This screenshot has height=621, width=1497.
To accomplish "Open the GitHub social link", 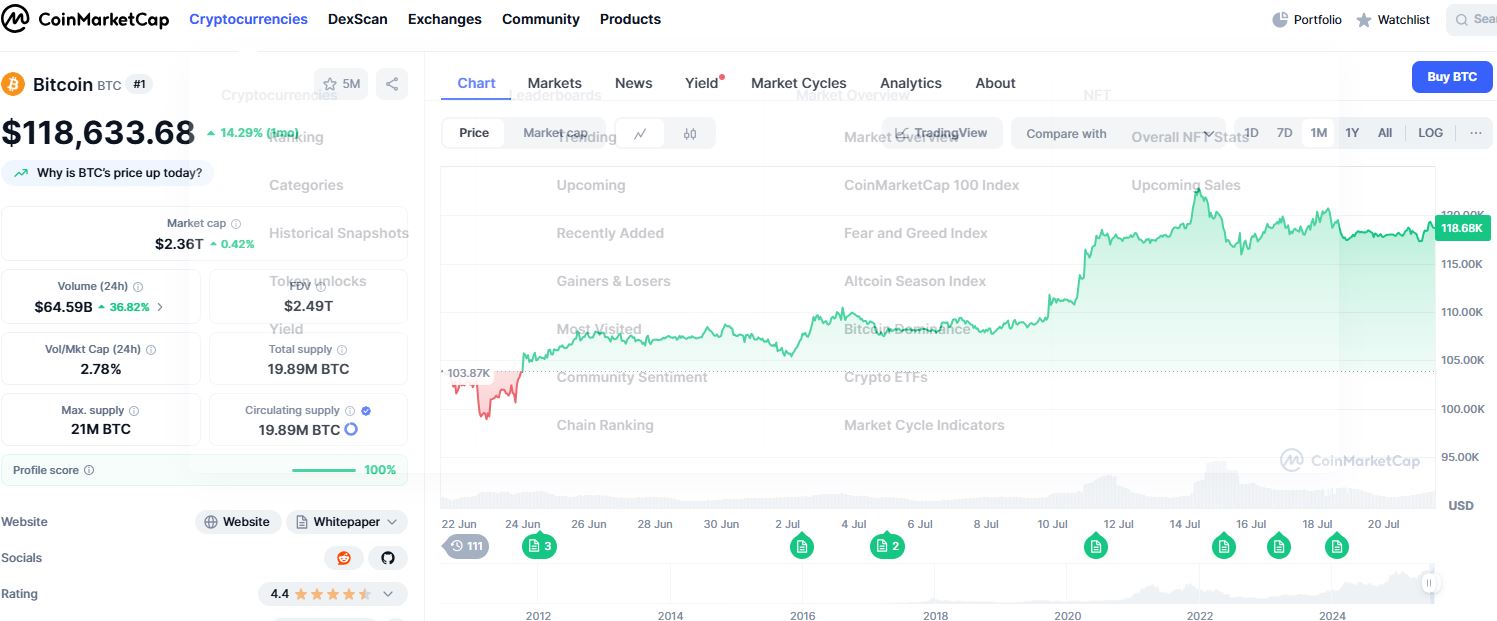I will click(388, 558).
